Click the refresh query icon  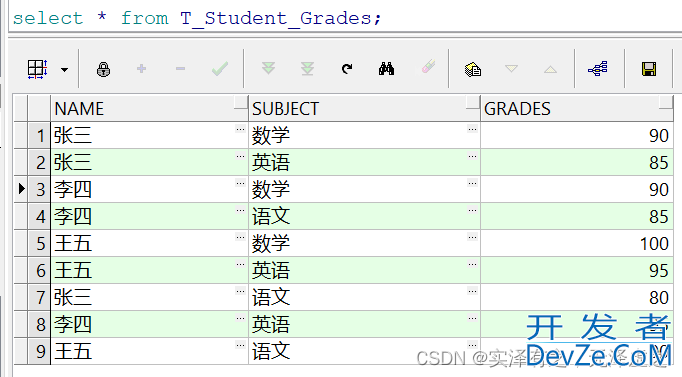pos(347,69)
